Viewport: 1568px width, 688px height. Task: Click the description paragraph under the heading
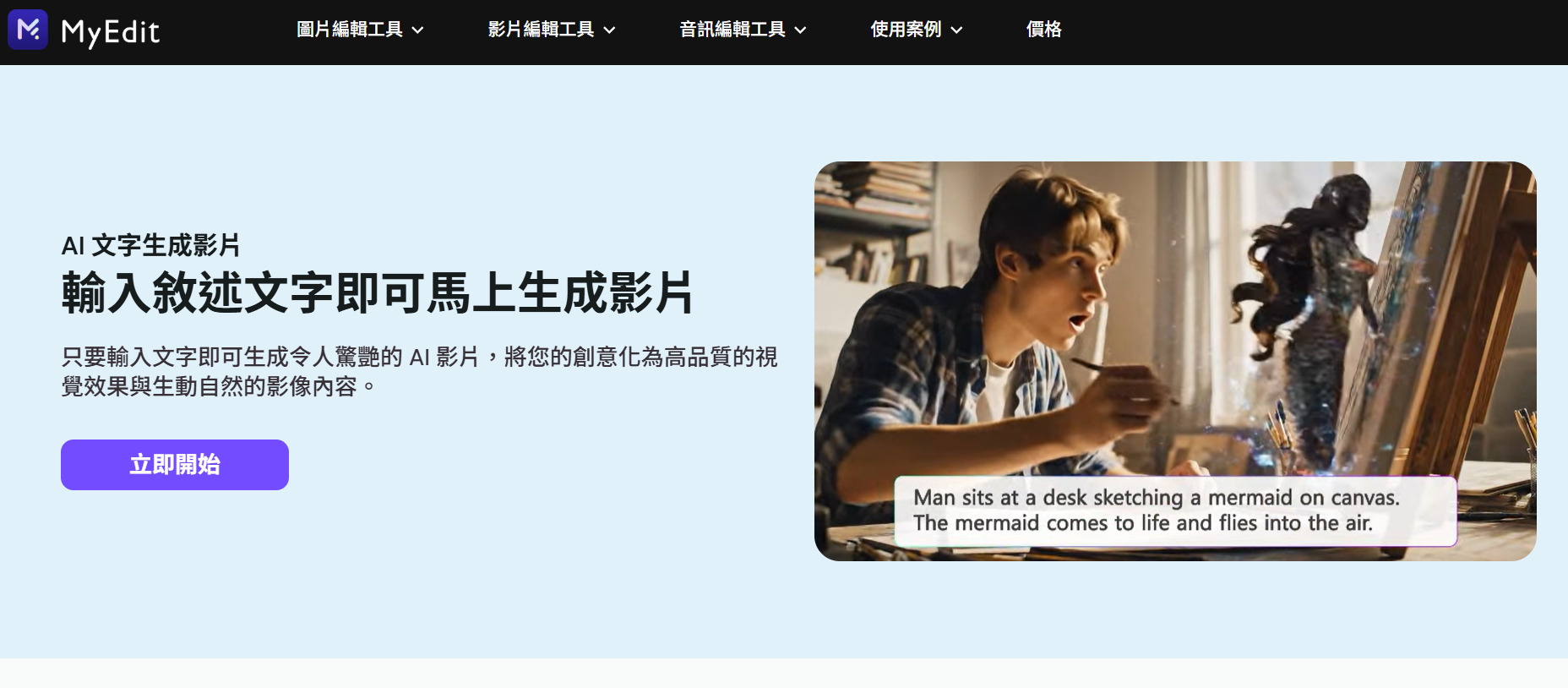click(x=419, y=371)
